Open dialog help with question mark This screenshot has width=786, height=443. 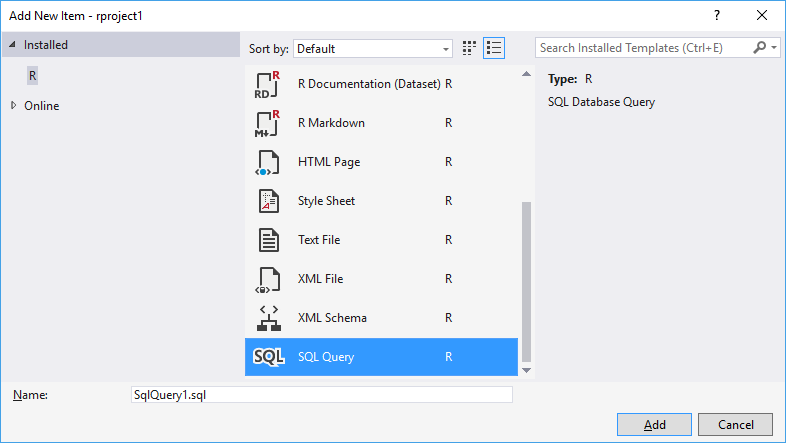click(x=717, y=16)
